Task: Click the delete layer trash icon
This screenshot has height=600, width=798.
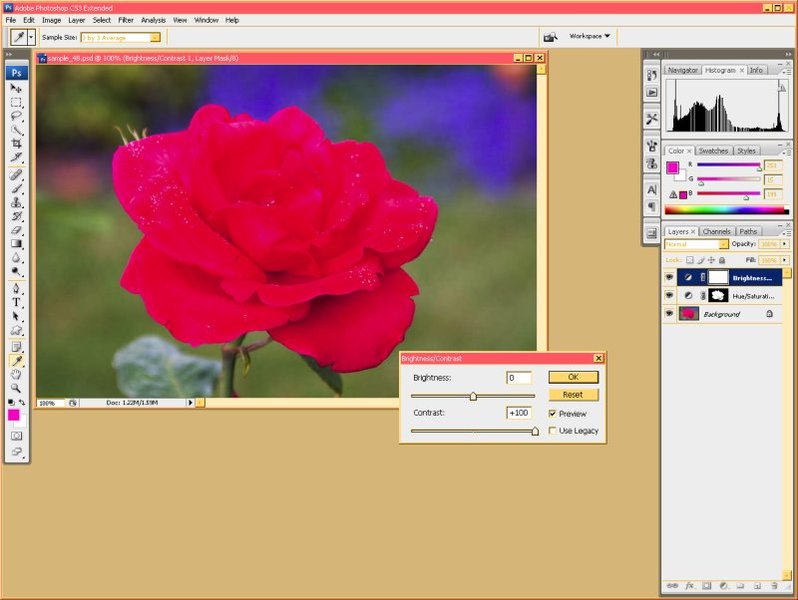Action: pos(774,584)
